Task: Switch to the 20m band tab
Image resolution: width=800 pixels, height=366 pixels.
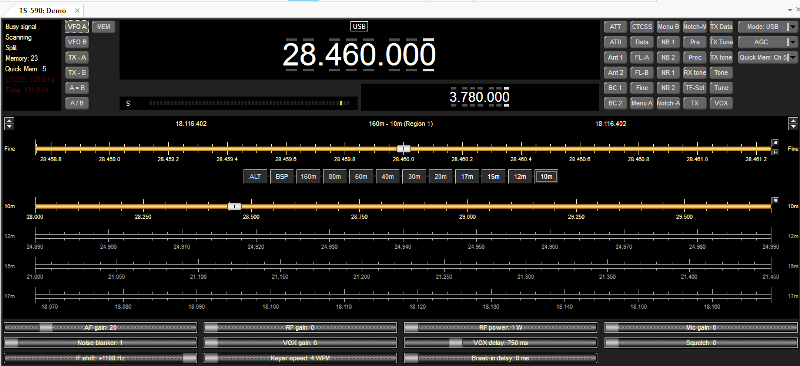Action: click(440, 177)
